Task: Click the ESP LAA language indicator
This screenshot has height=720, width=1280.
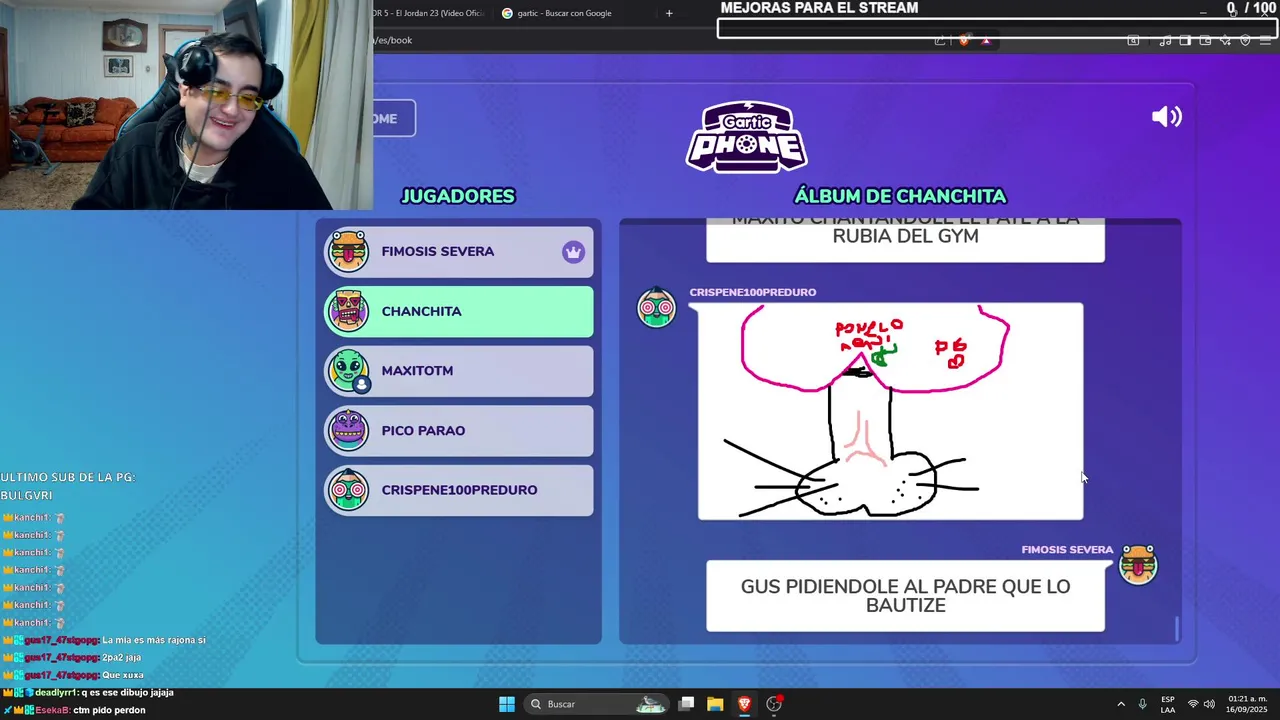Action: pyautogui.click(x=1168, y=704)
